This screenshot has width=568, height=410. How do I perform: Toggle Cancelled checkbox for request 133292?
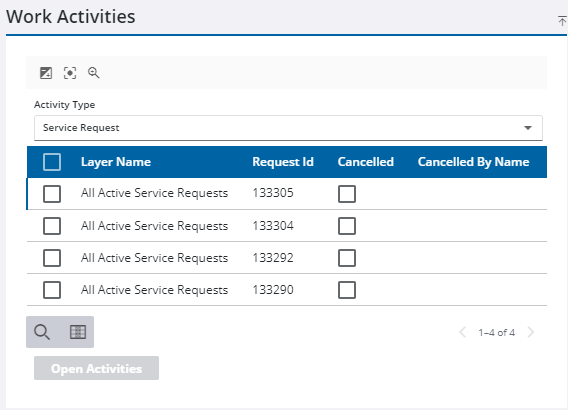coord(347,258)
